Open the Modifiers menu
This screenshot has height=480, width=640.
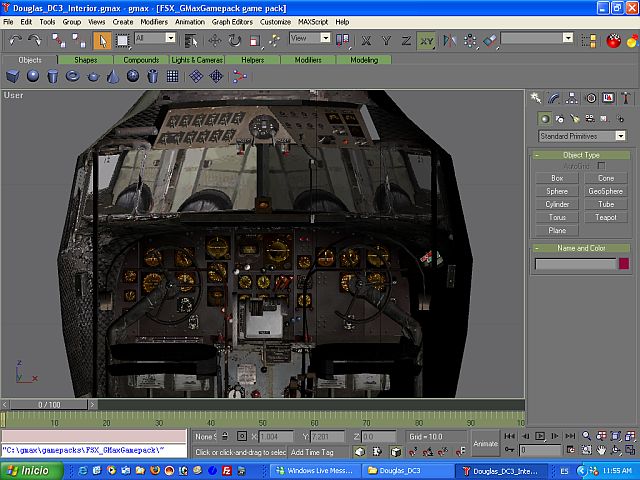tap(154, 21)
